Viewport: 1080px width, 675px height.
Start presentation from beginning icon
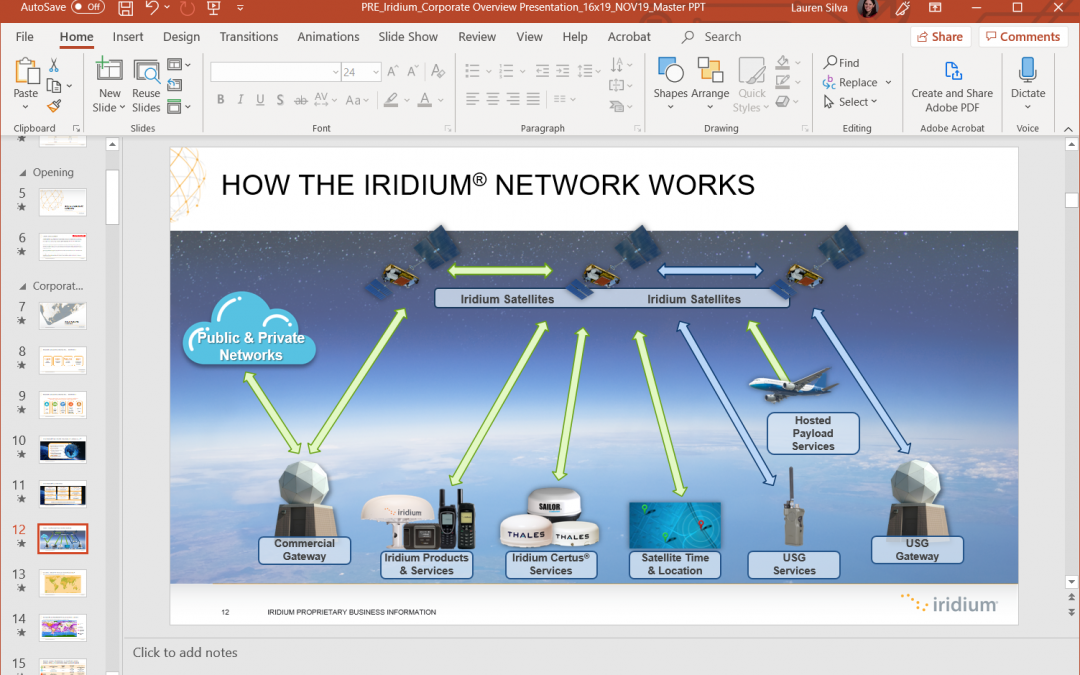click(214, 8)
